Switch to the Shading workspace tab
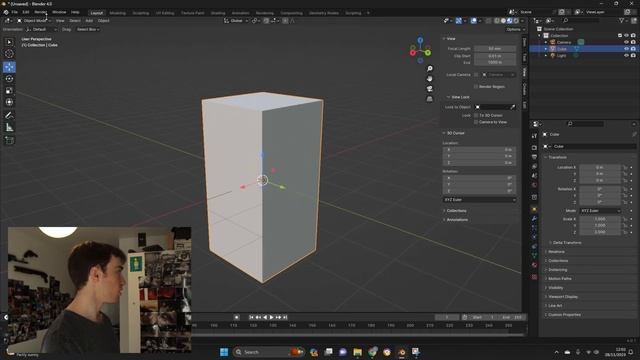The image size is (640, 360). pos(218,13)
